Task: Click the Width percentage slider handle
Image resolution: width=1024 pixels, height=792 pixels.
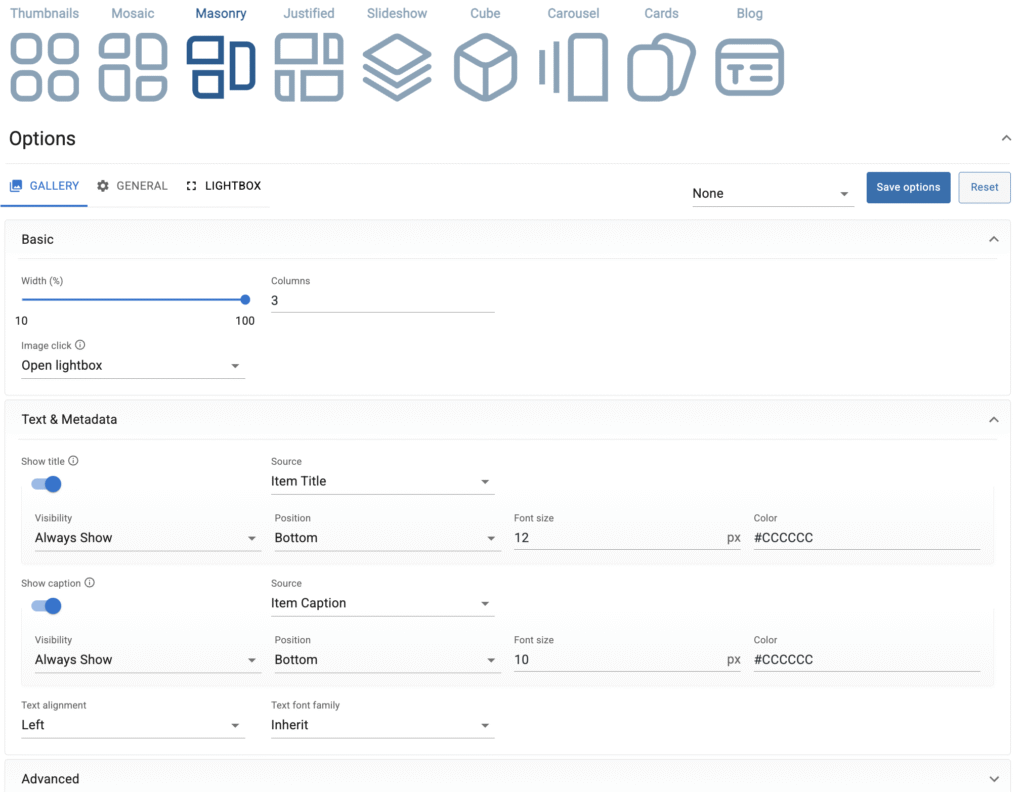Action: point(245,299)
